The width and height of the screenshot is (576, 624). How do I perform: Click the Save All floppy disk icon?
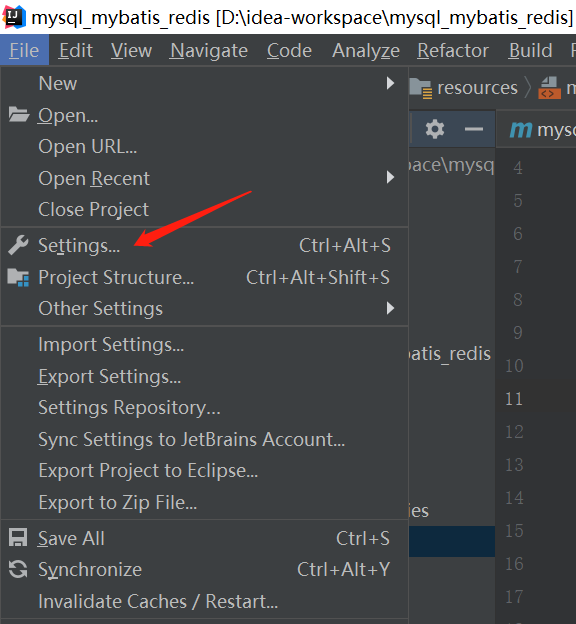[18, 538]
